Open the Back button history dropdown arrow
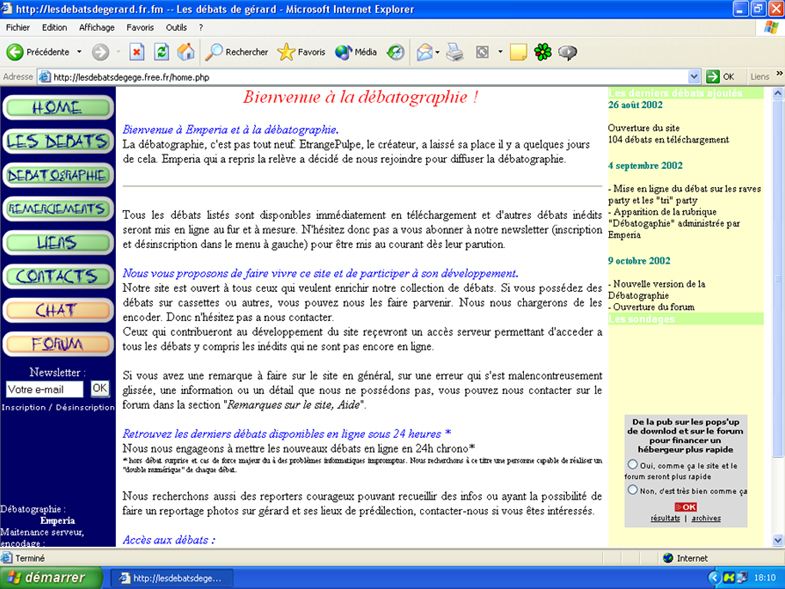 click(79, 52)
